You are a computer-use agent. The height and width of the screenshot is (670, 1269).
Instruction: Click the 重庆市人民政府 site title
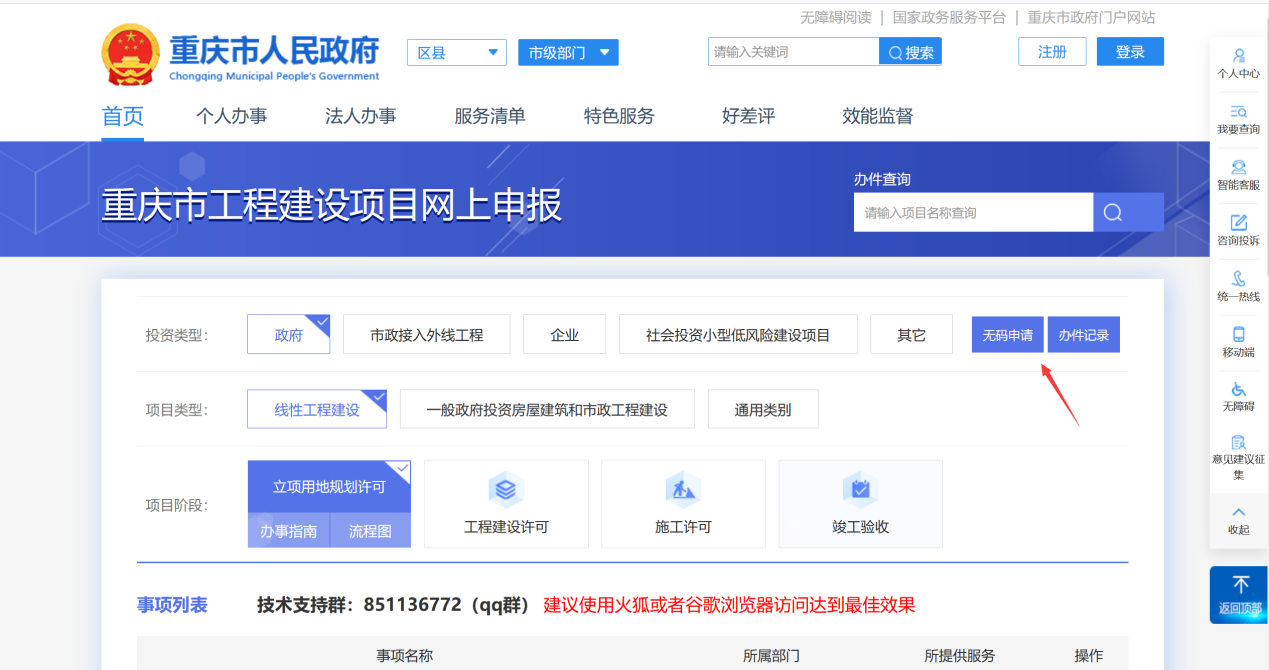[274, 49]
